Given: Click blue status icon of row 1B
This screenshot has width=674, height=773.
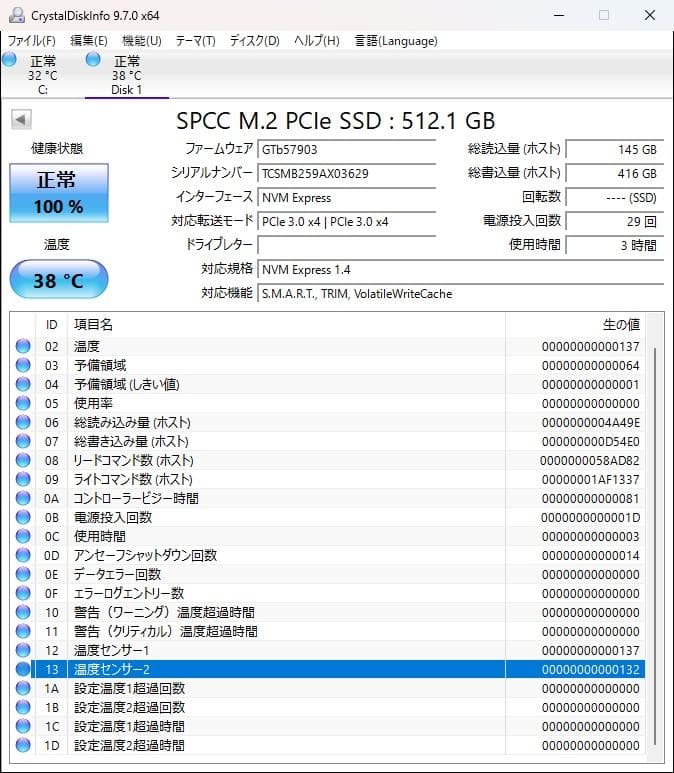Looking at the screenshot, I should [23, 707].
